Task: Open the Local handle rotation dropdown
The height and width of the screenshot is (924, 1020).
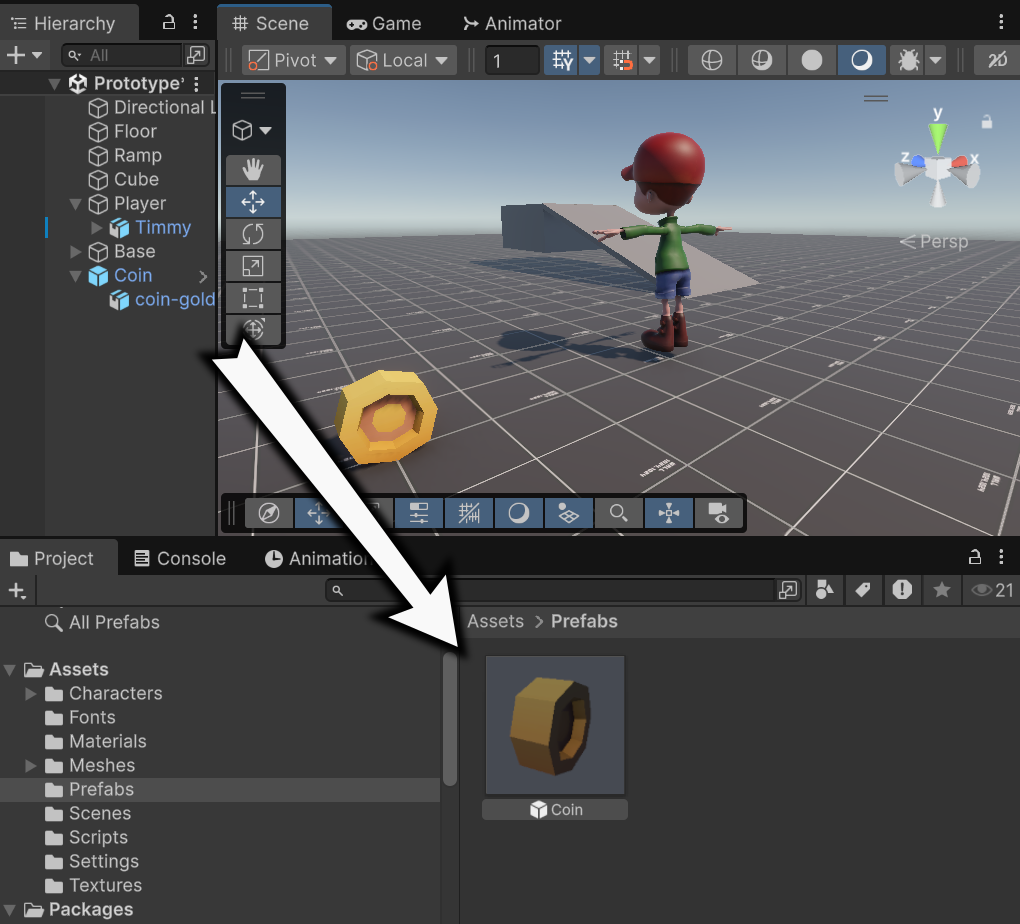Action: [x=403, y=61]
